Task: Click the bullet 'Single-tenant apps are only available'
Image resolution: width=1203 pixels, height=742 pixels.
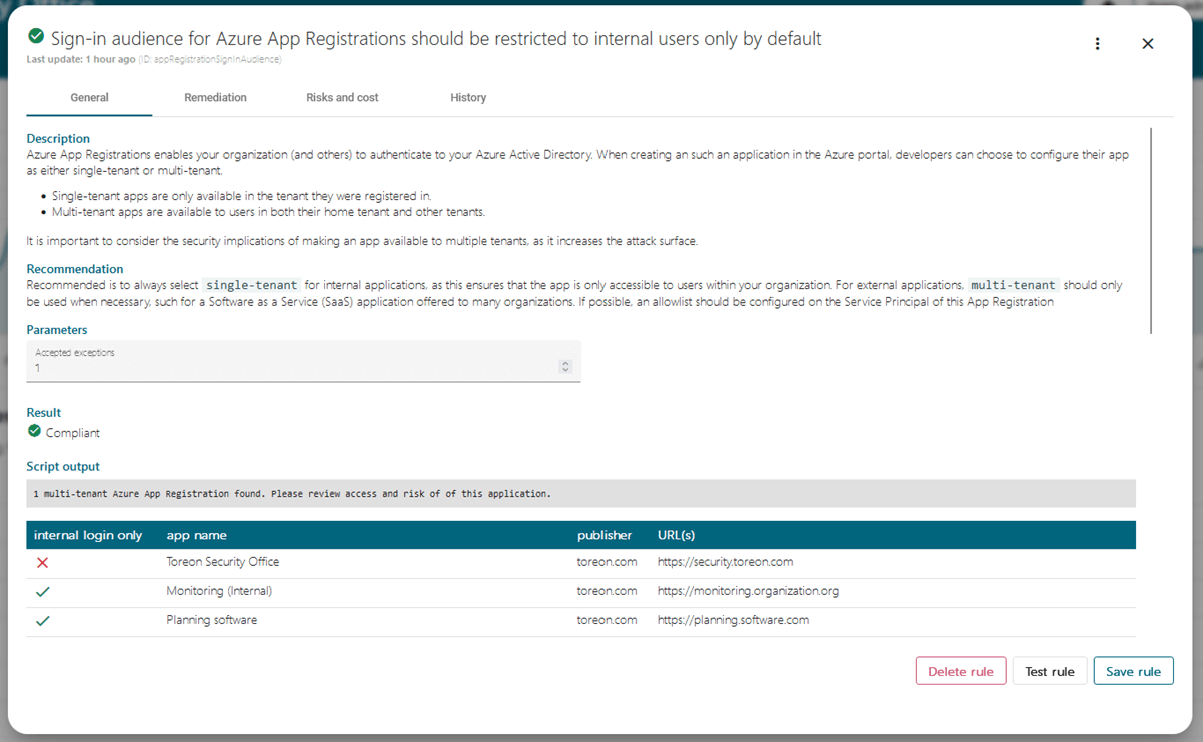Action: click(x=242, y=196)
